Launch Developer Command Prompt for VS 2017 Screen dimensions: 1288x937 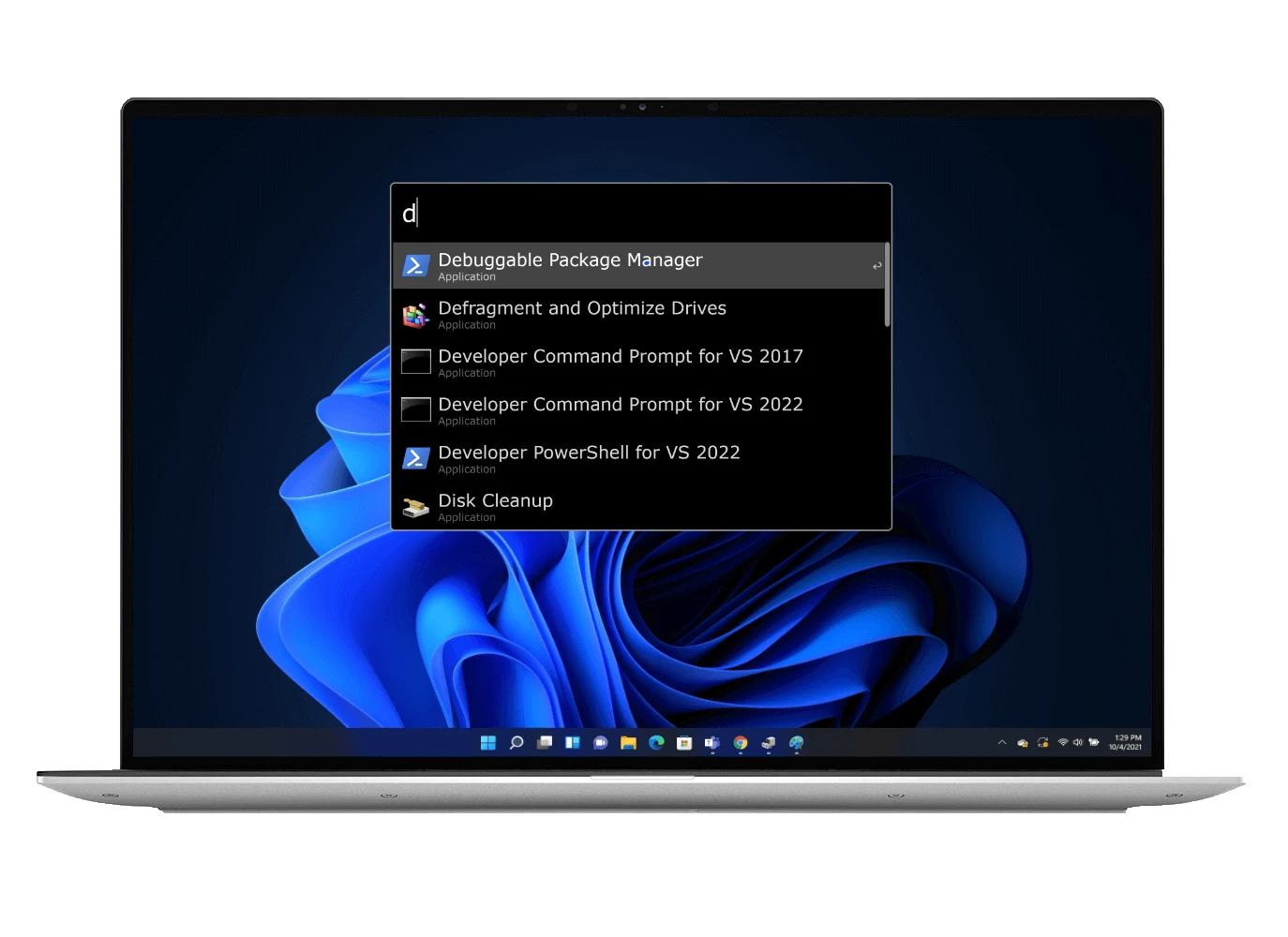click(x=640, y=363)
